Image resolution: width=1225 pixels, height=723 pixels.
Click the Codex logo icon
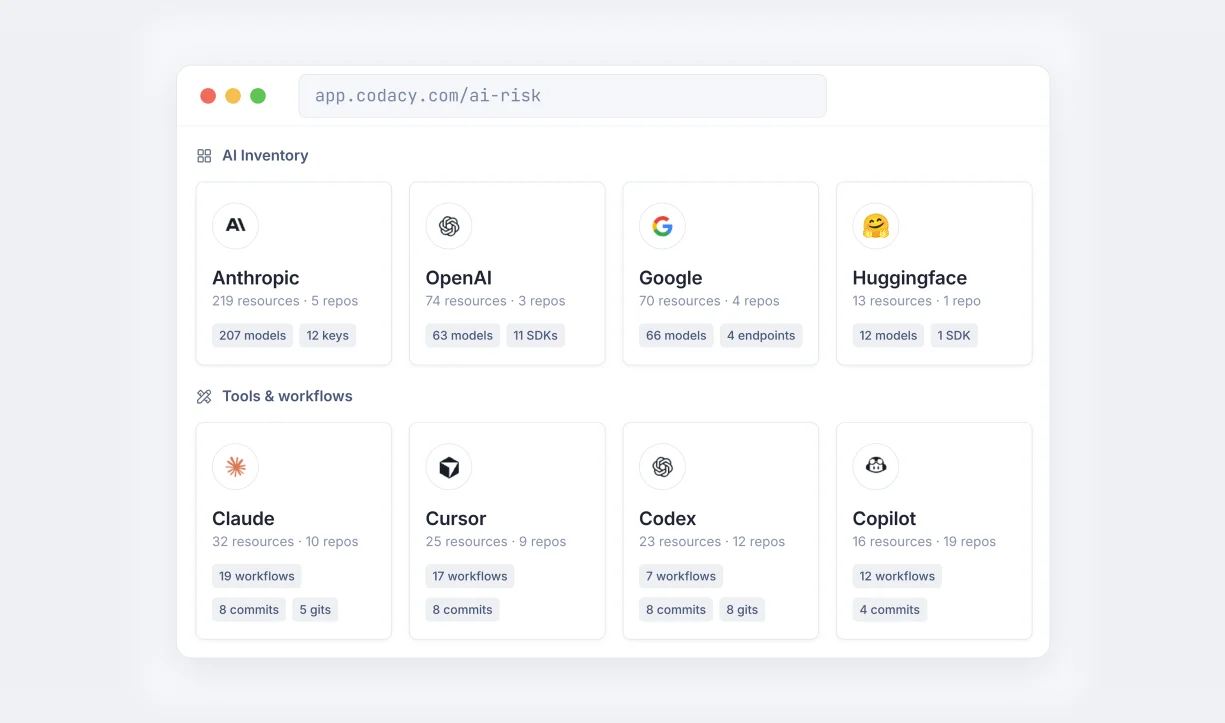[662, 467]
